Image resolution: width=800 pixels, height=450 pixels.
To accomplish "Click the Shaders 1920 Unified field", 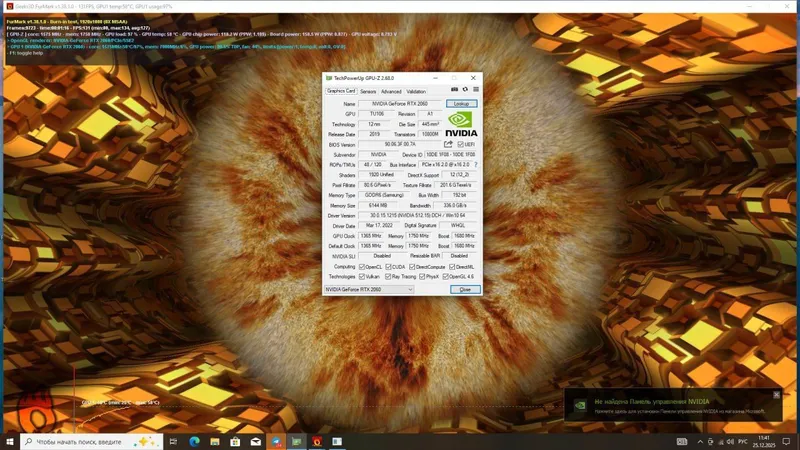I will pos(381,175).
